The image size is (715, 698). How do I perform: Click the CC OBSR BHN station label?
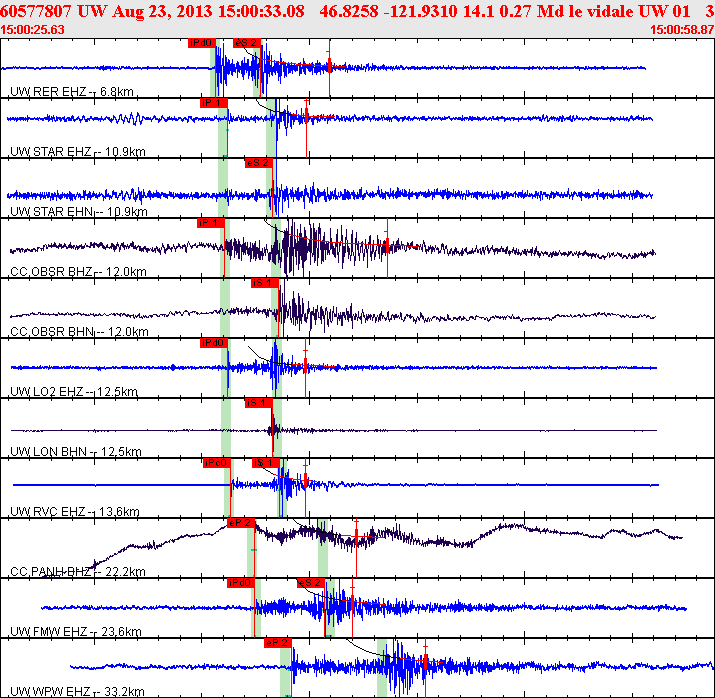coord(79,331)
